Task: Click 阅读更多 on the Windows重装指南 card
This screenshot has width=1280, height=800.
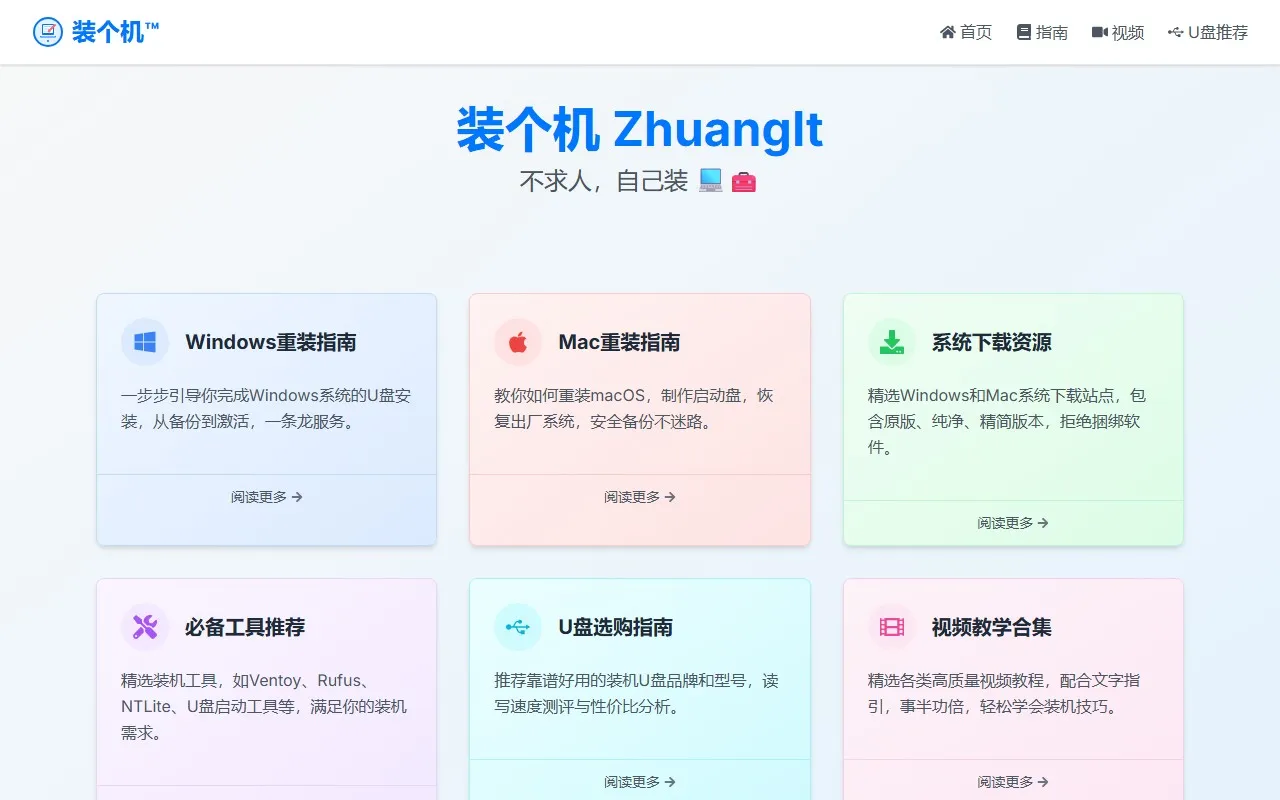Action: (266, 497)
